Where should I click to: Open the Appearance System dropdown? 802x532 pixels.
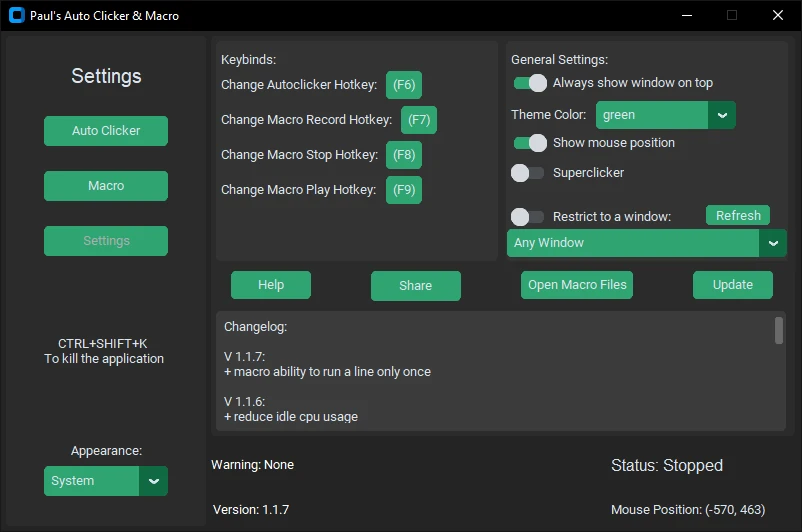[153, 481]
